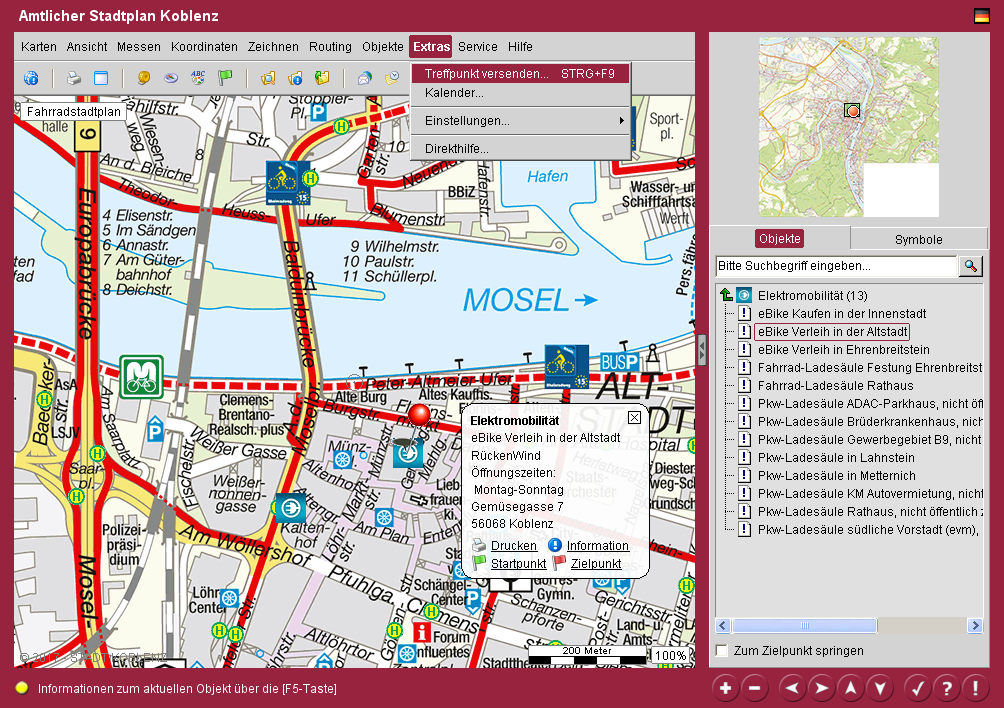Enable 'Zum Zielpunkt springen' checkbox

(x=722, y=651)
